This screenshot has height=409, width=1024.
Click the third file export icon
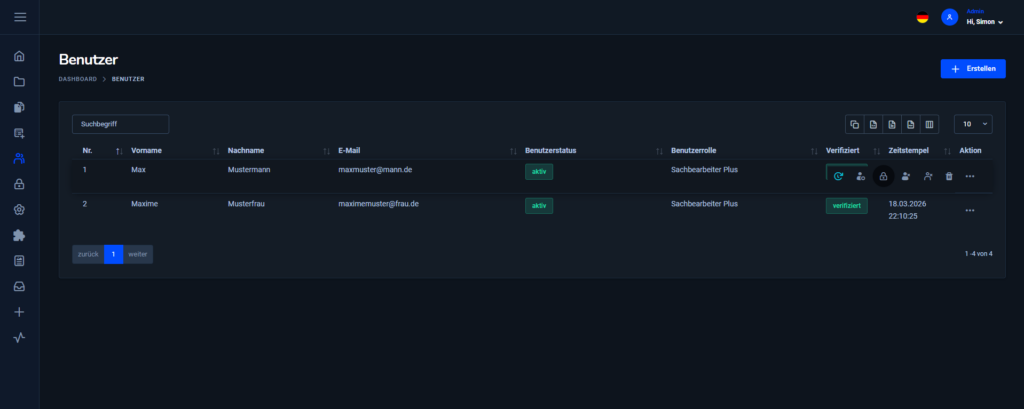(x=910, y=124)
